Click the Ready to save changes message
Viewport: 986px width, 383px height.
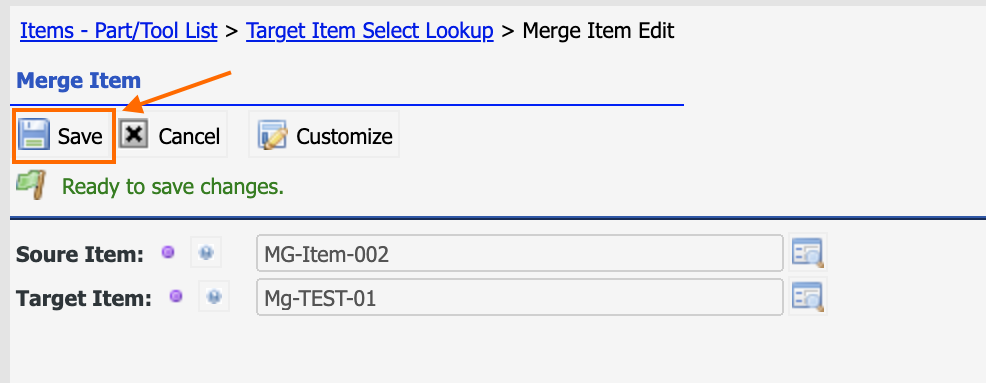[173, 187]
